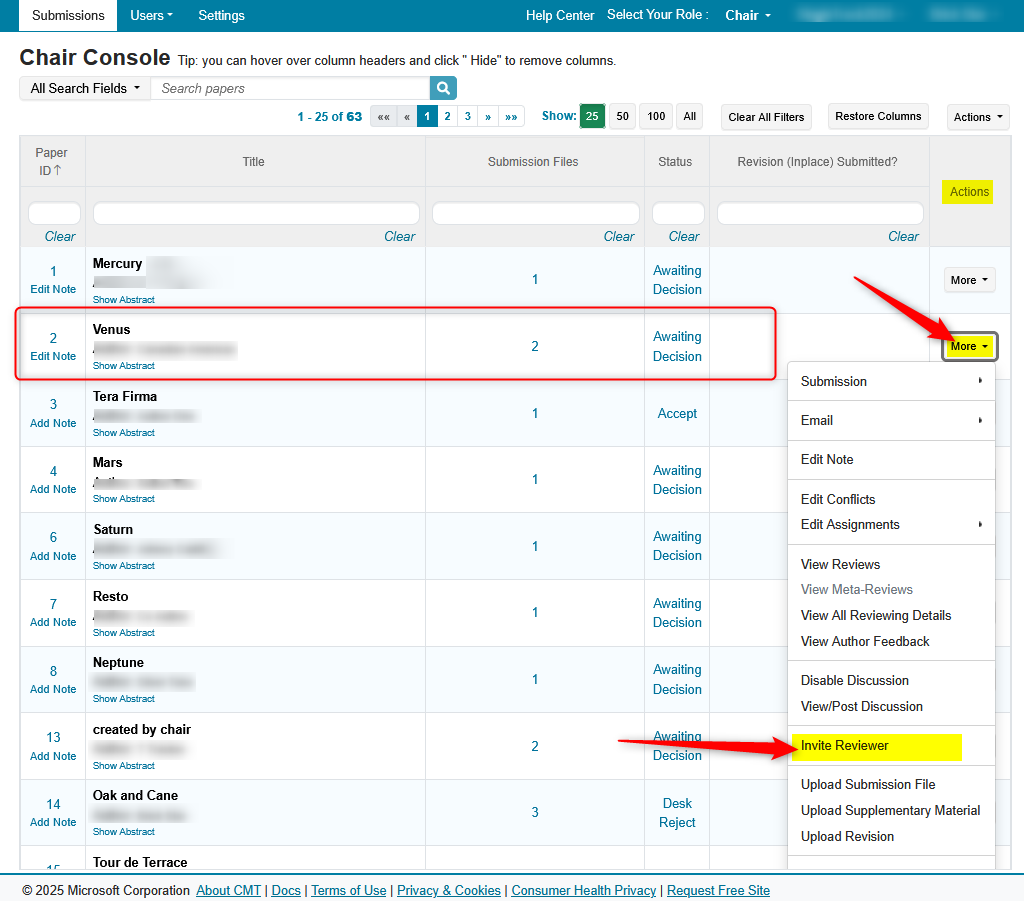The image size is (1024, 901).
Task: Open the All Search Fields dropdown
Action: pyautogui.click(x=85, y=88)
